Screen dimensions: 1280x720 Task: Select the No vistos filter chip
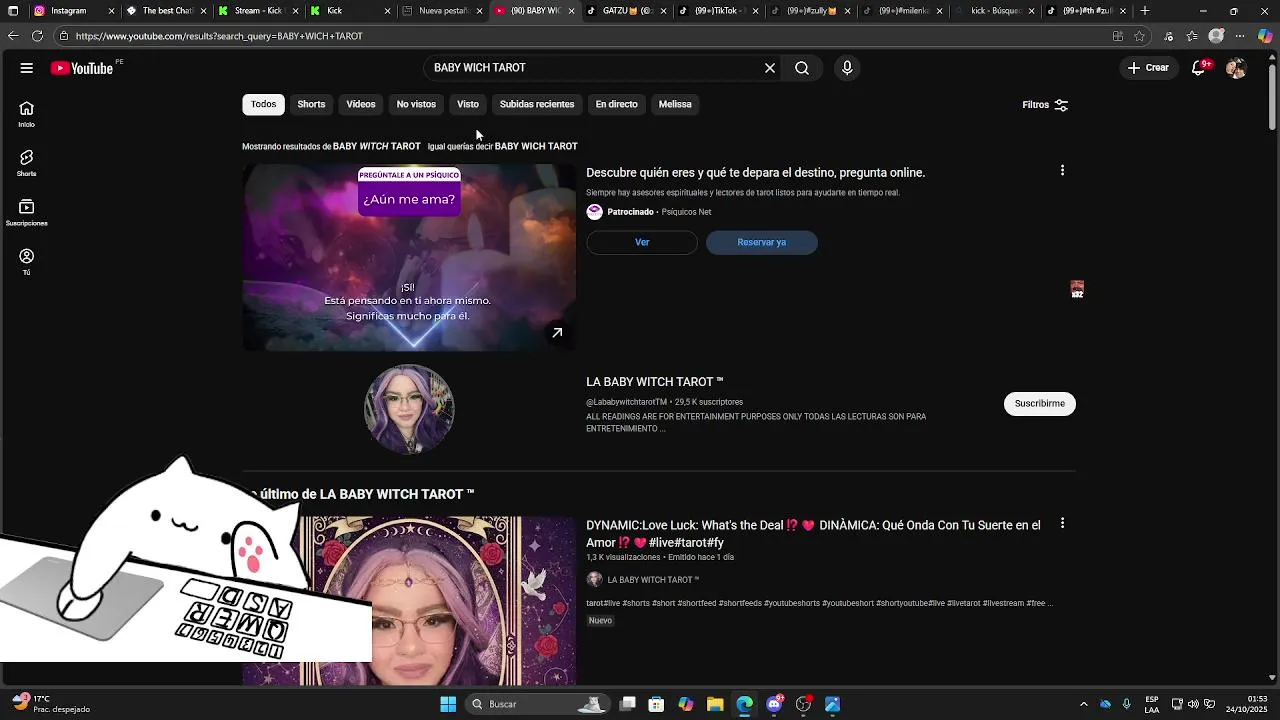416,104
